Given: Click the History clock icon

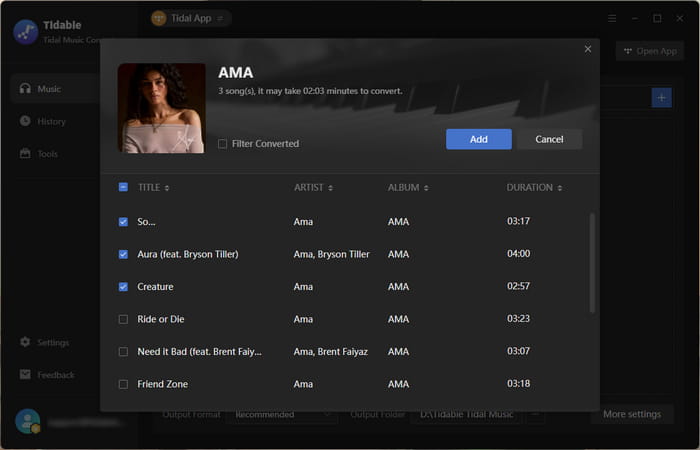Looking at the screenshot, I should (x=25, y=121).
